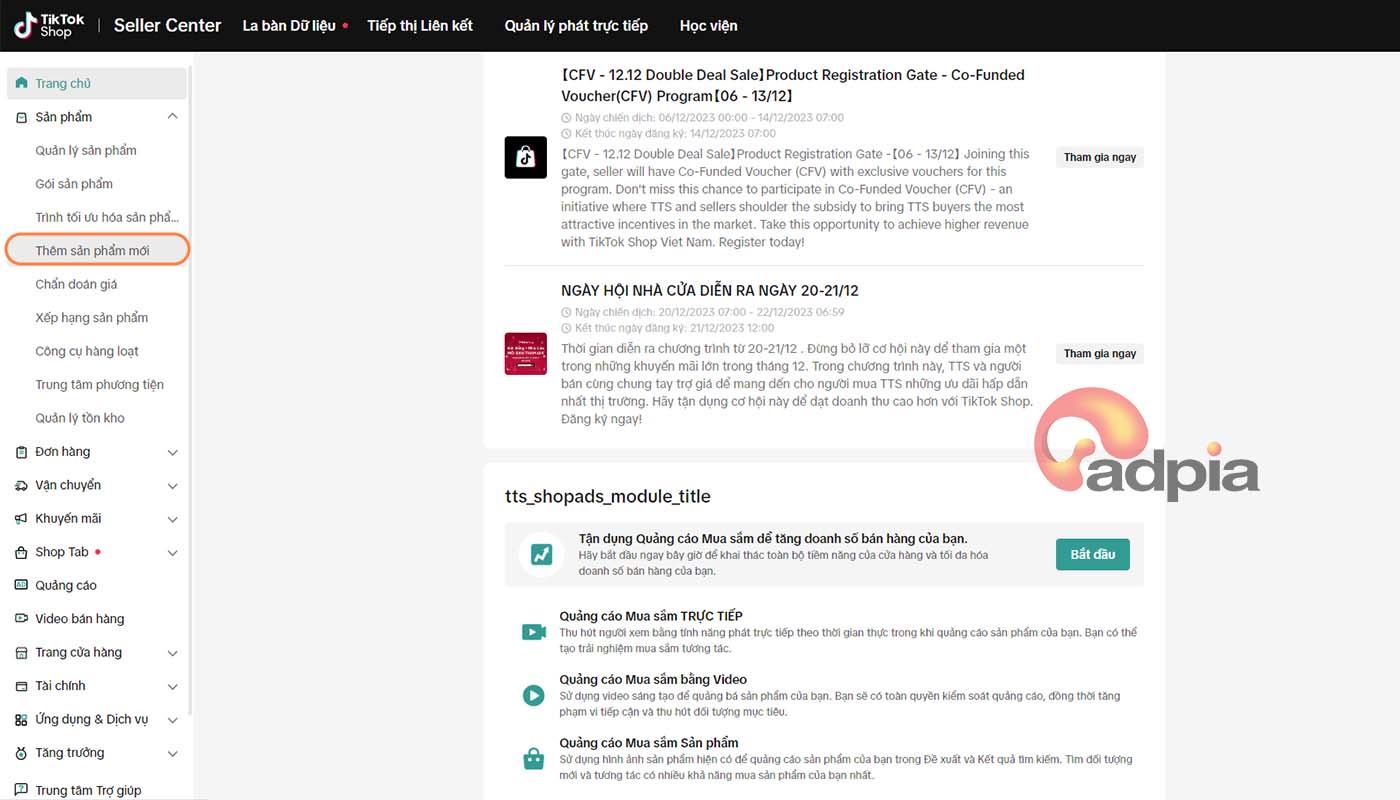Click the help icon beside Trung tâm Trợ giúp
This screenshot has width=1400, height=800.
(x=22, y=790)
